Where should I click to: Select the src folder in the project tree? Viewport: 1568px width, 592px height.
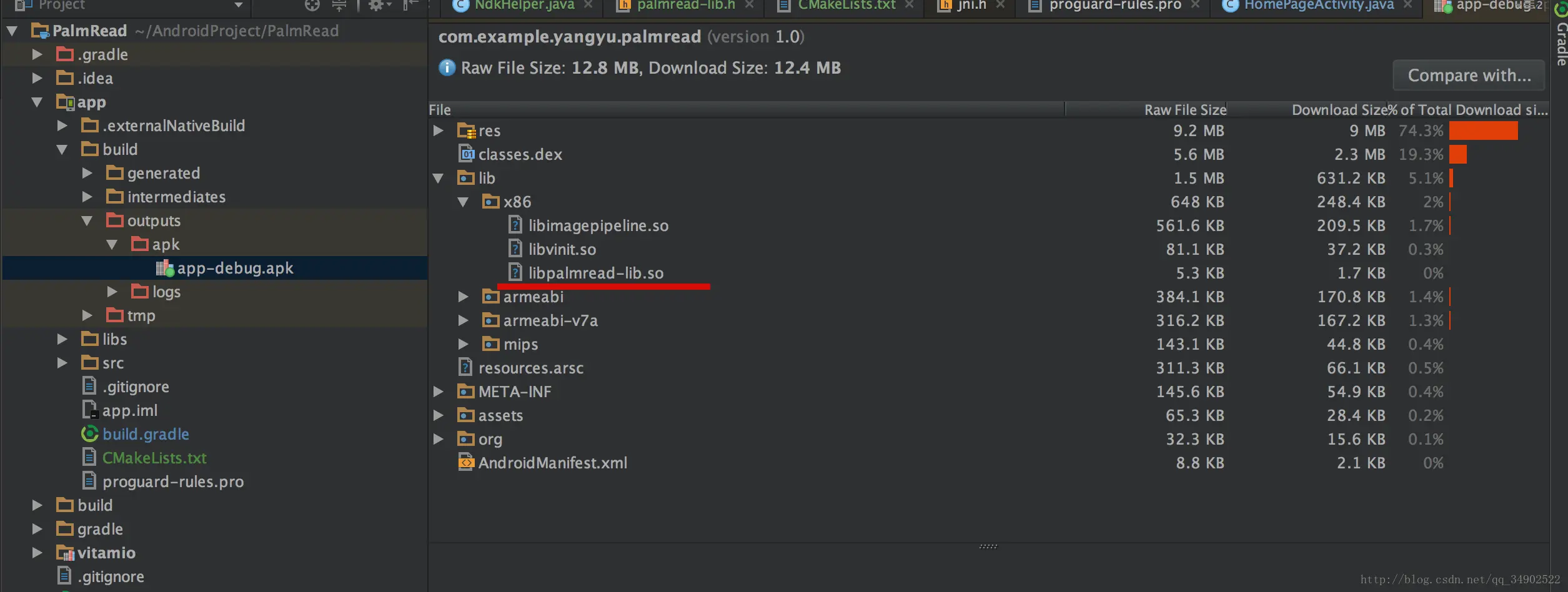click(113, 363)
